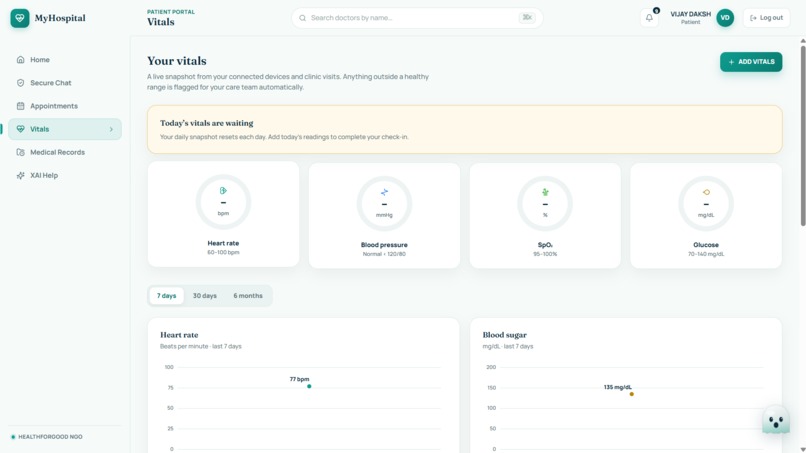Click the MyHospital heart logo icon

[20, 18]
